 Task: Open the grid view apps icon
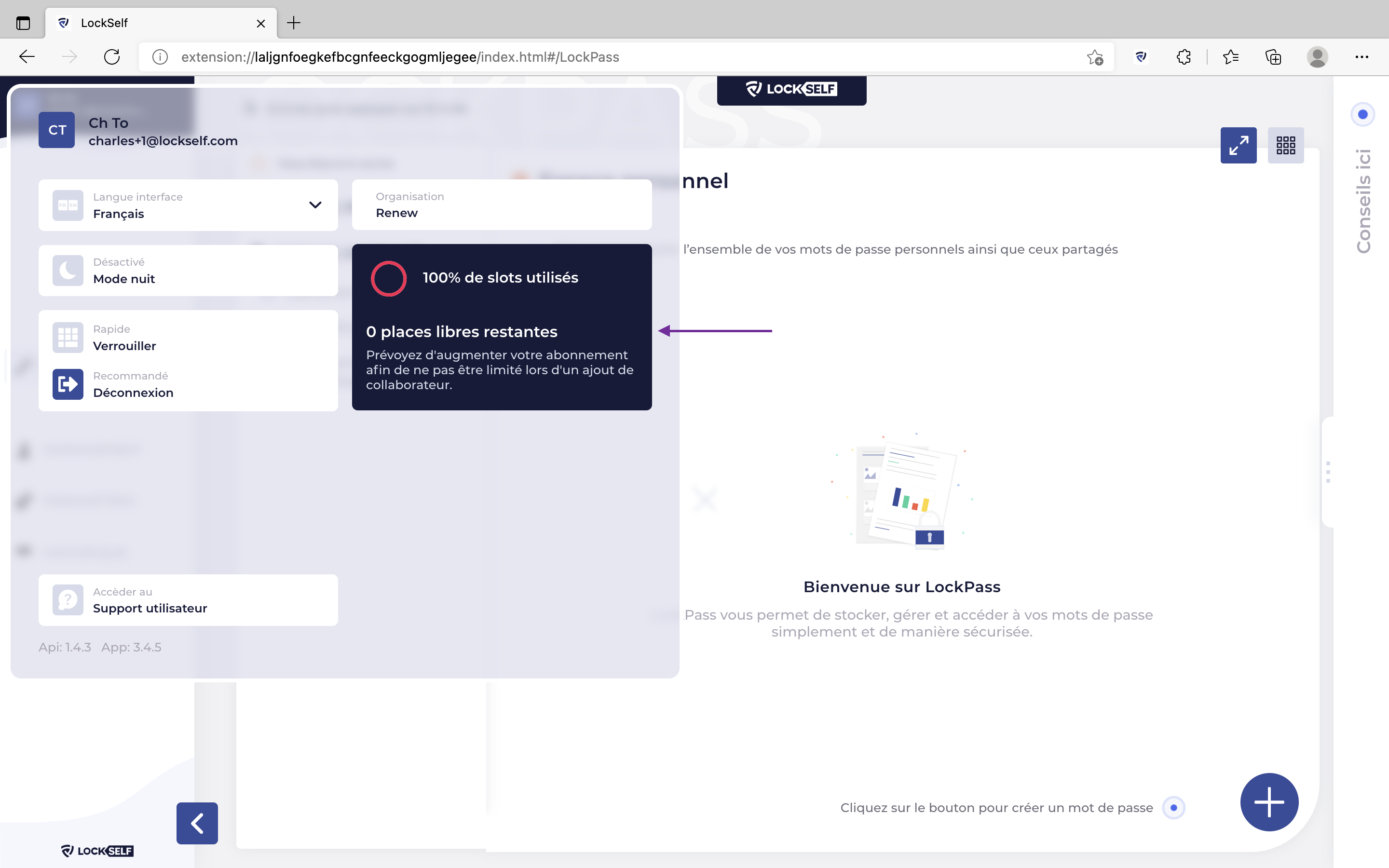(x=1285, y=145)
